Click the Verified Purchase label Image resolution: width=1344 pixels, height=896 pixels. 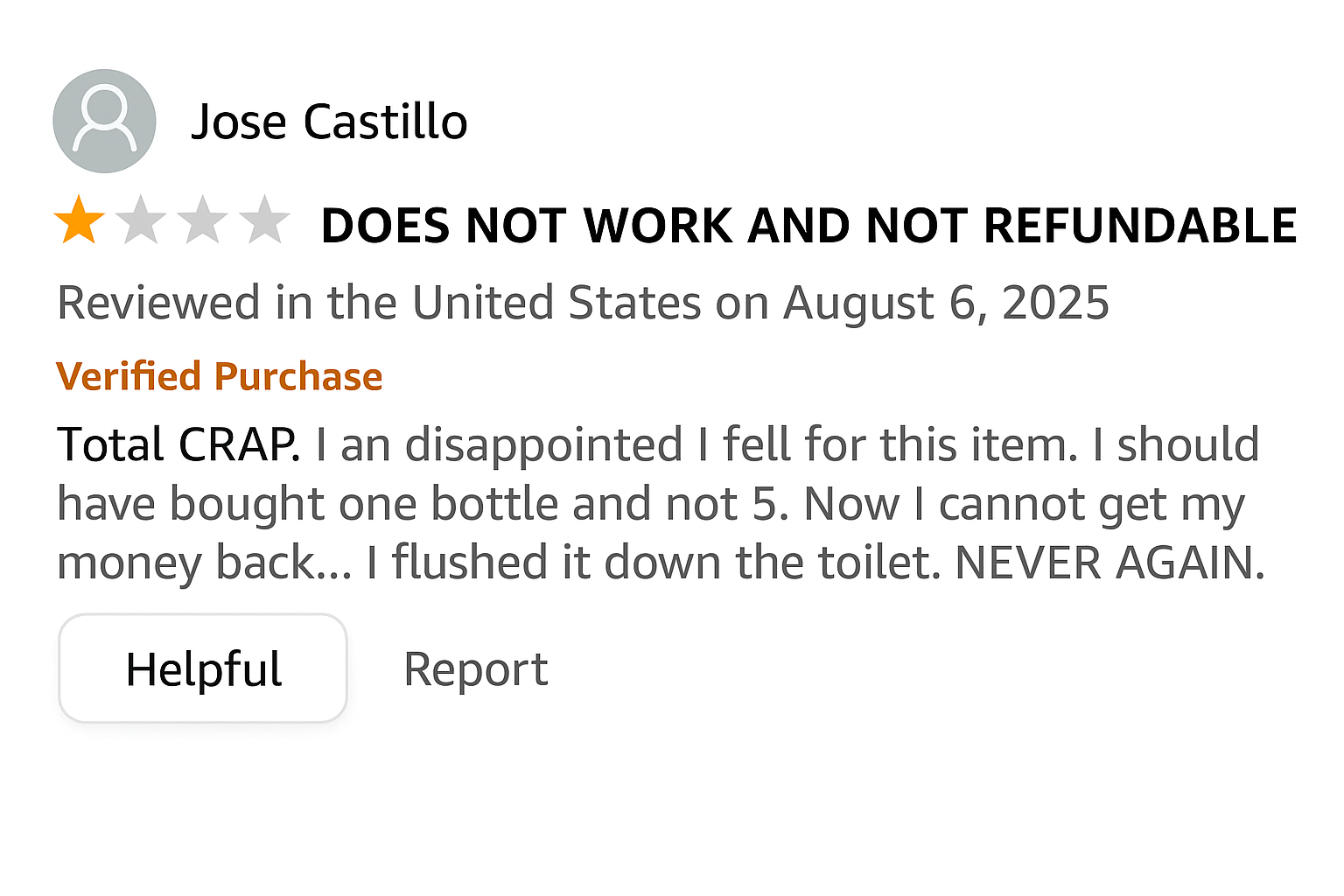(x=220, y=376)
